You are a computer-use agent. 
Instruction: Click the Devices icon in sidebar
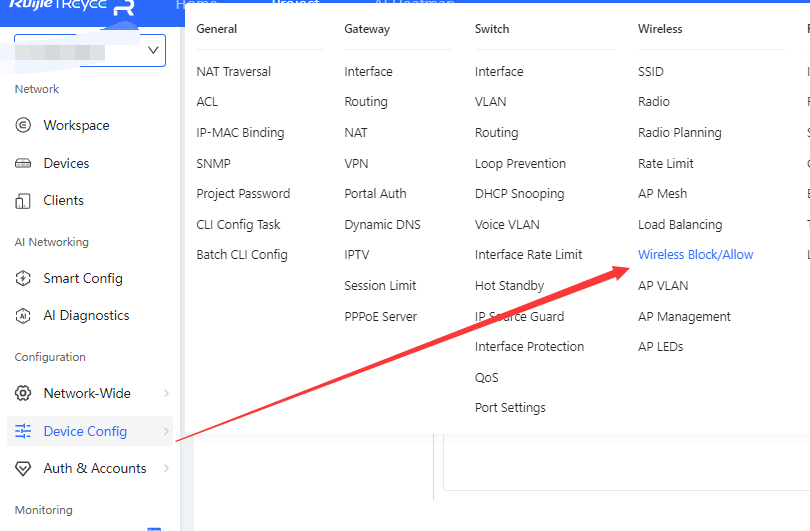(23, 163)
